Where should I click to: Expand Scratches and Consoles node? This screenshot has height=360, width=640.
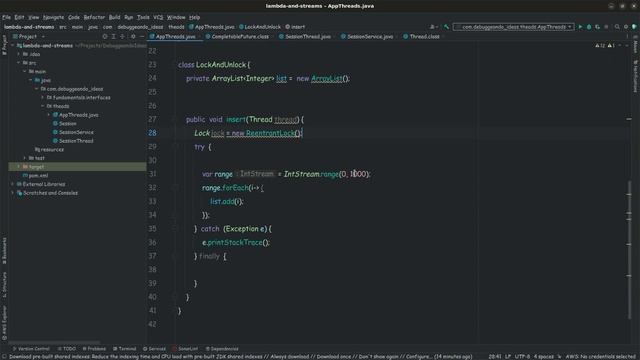13,193
